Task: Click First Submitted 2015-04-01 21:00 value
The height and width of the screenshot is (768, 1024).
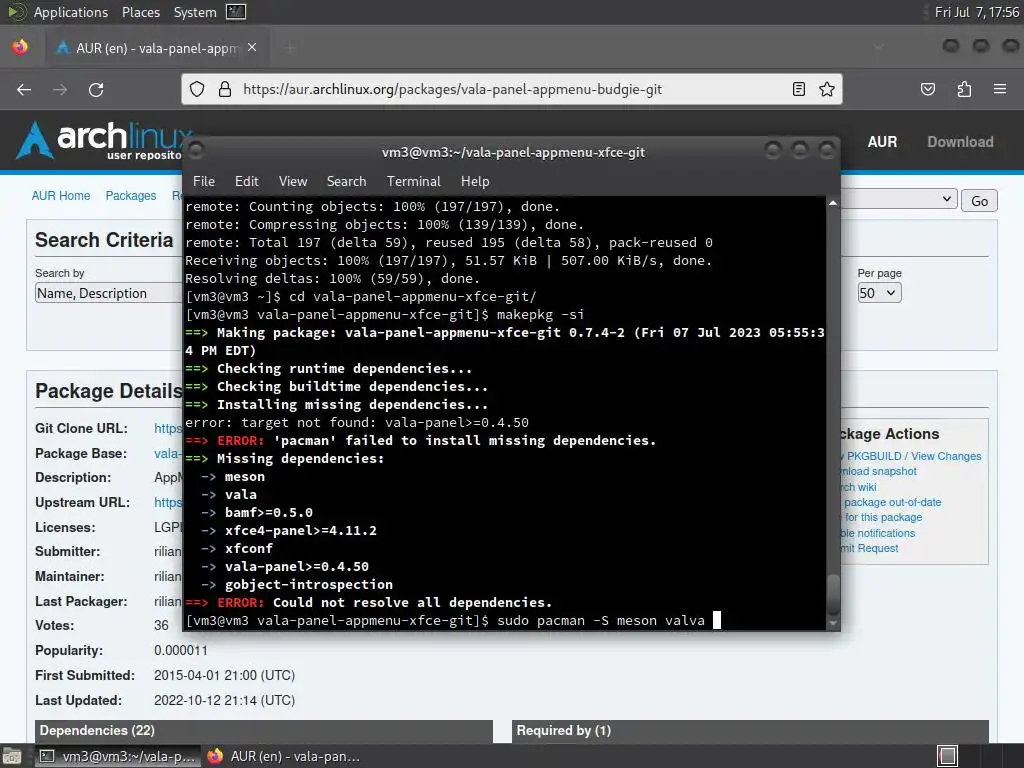Action: (225, 675)
